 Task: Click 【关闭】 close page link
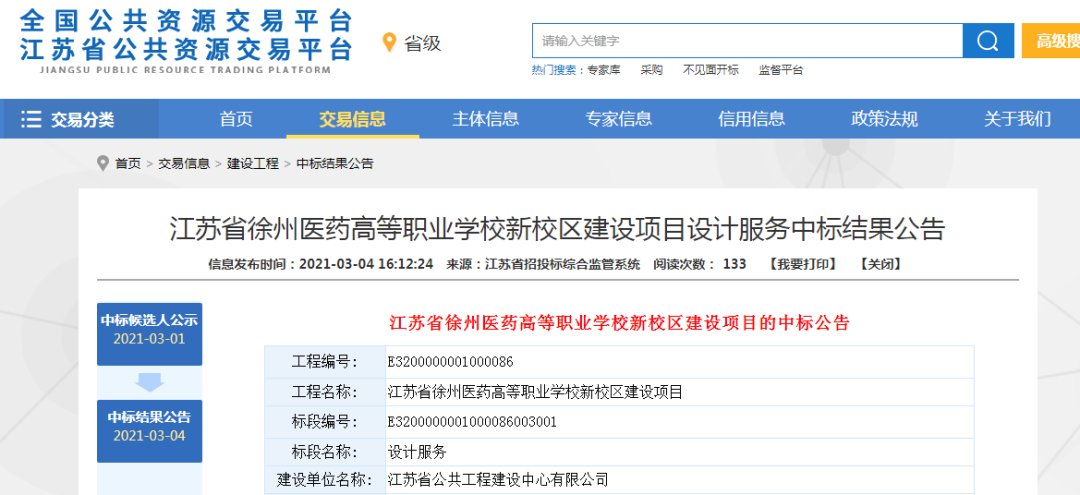879,264
